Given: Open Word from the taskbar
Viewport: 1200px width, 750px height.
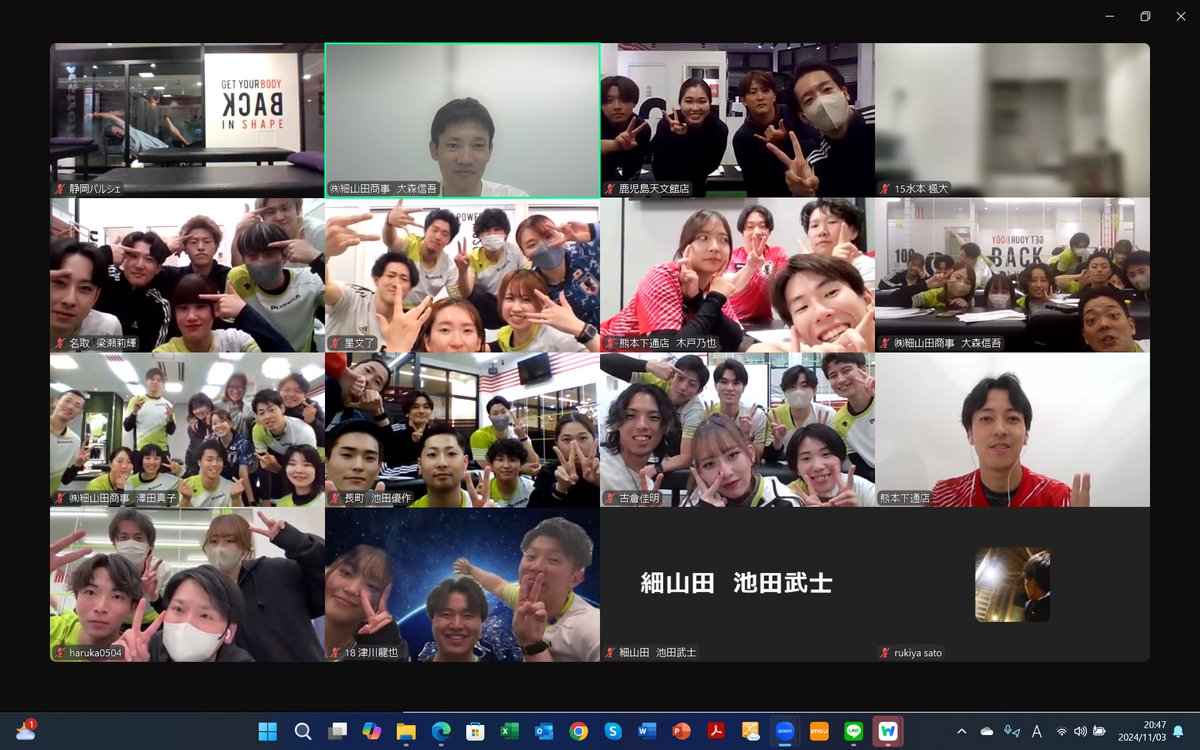Looking at the screenshot, I should tap(647, 731).
